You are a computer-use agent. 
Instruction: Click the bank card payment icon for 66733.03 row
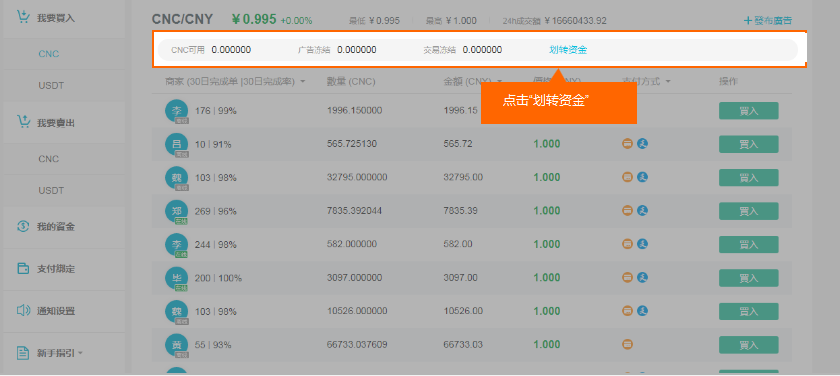point(627,344)
